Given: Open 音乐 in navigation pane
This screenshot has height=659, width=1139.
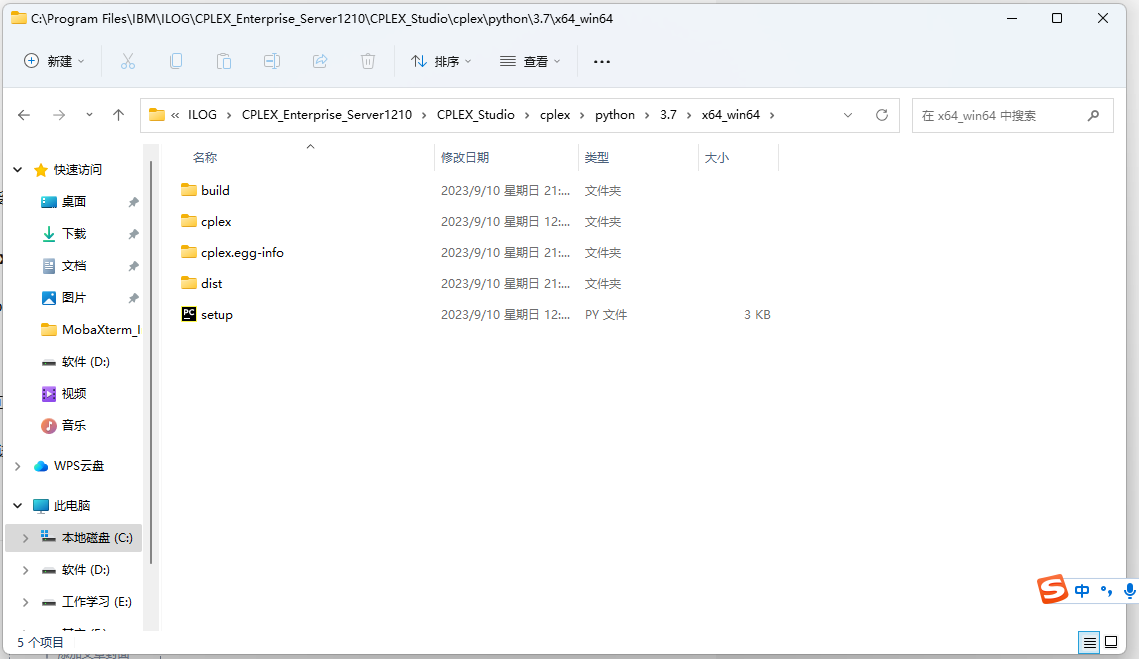Looking at the screenshot, I should pos(73,425).
